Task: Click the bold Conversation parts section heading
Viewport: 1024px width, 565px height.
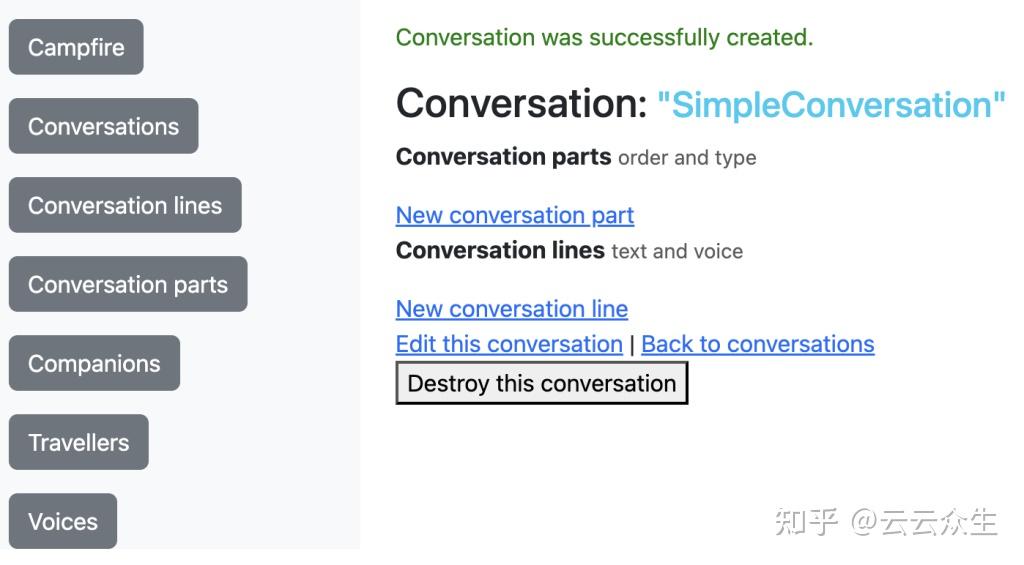Action: click(503, 157)
